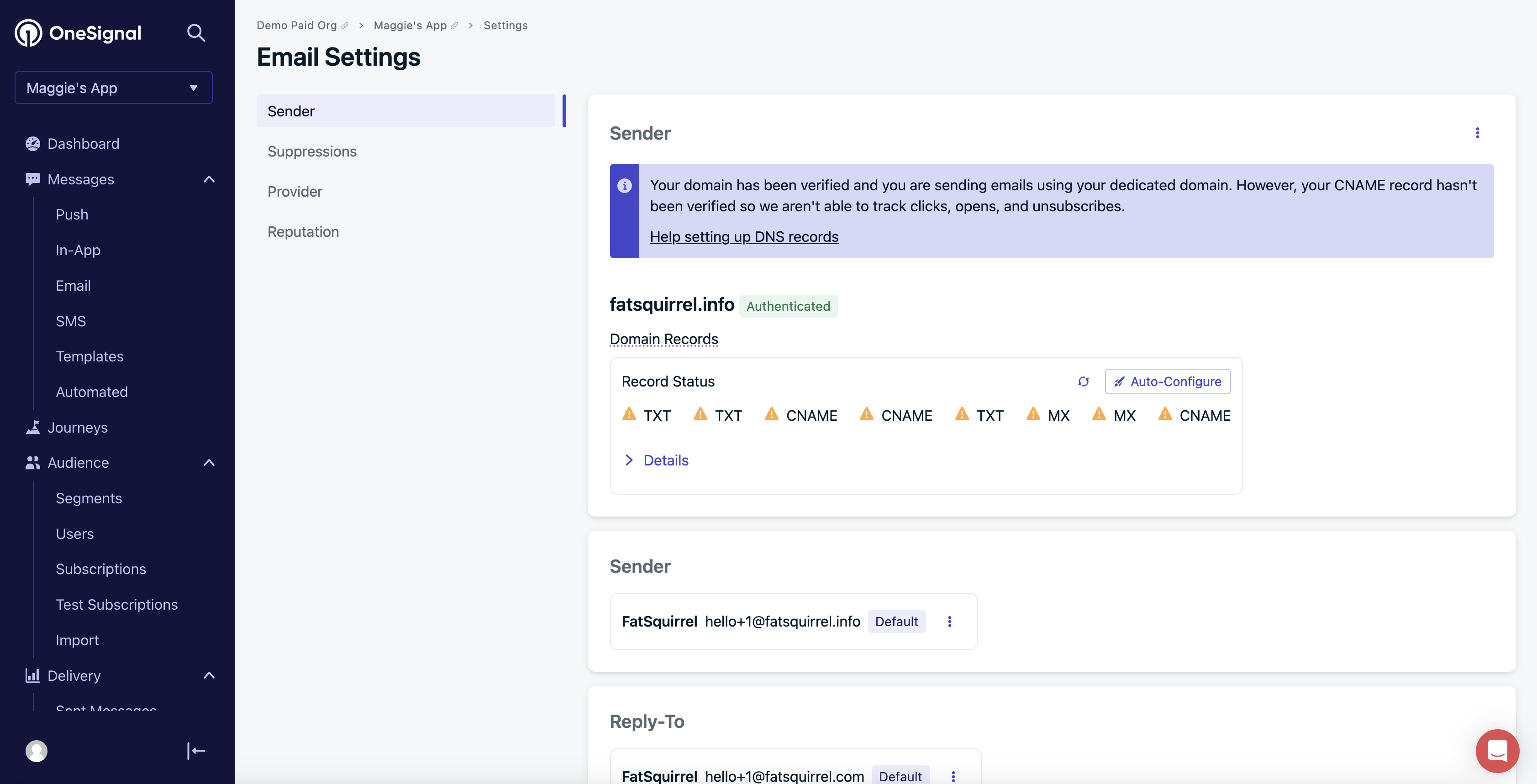Click the Journeys sidebar icon
This screenshot has height=784, width=1537.
click(31, 427)
